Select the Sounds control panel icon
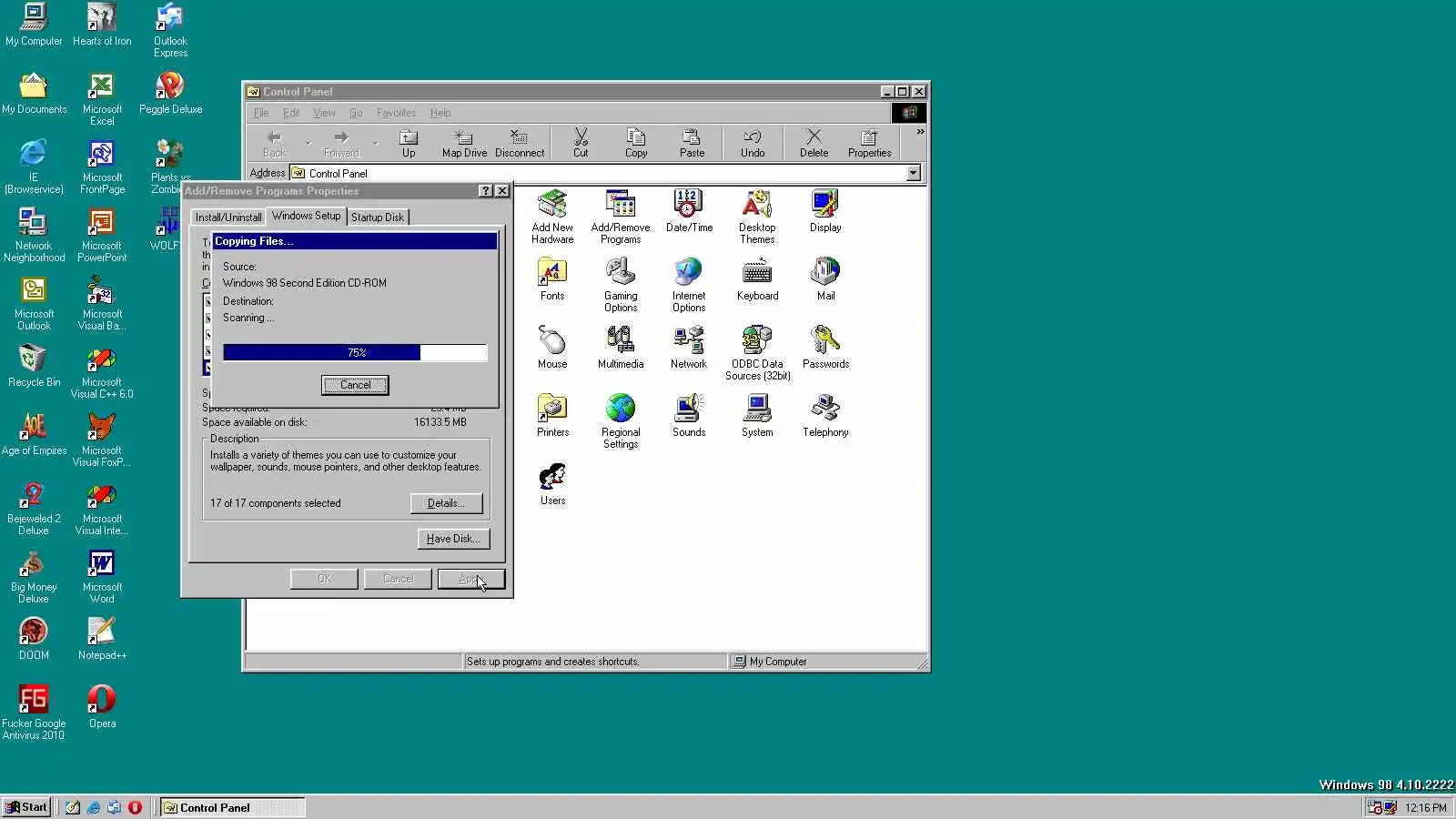This screenshot has width=1456, height=819. click(x=689, y=416)
